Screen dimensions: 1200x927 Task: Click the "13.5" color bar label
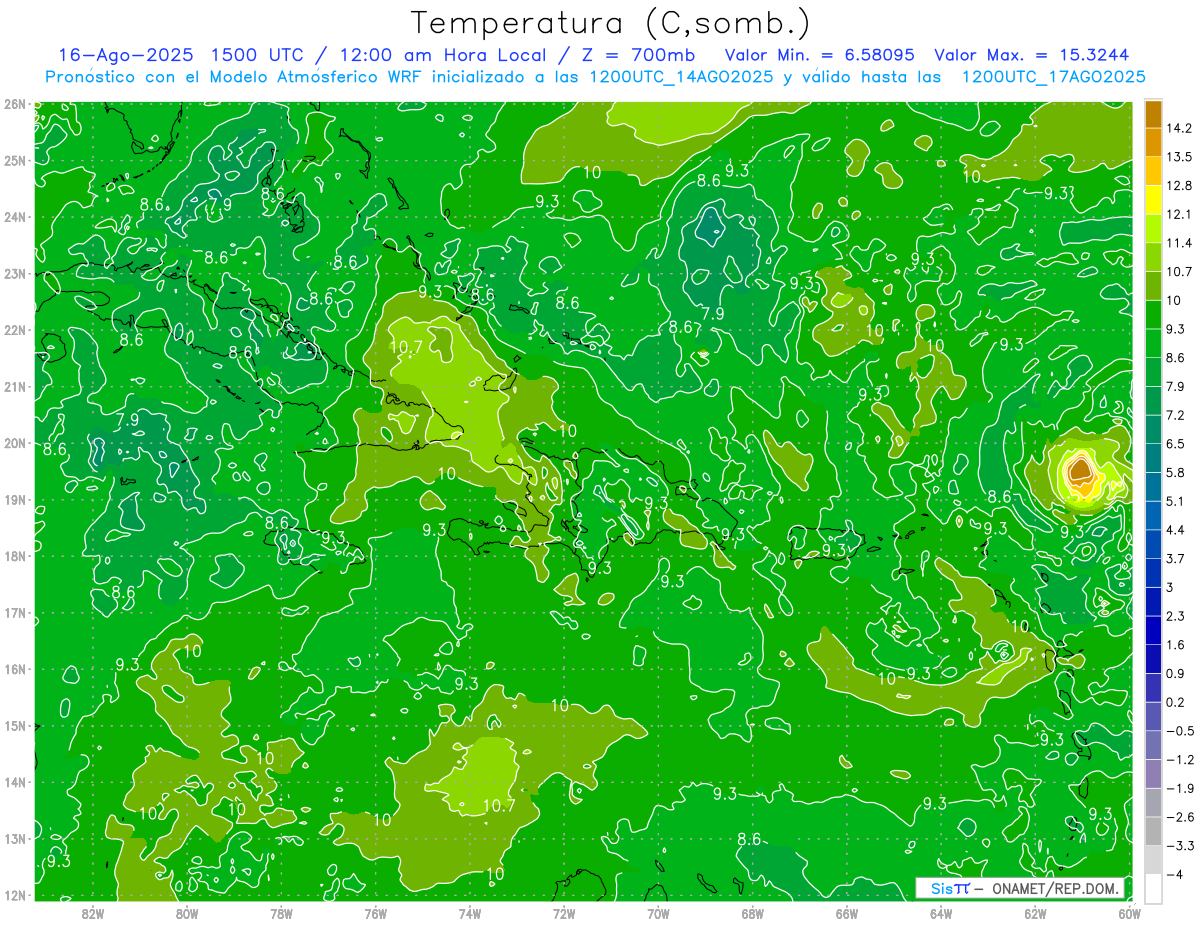point(1179,157)
